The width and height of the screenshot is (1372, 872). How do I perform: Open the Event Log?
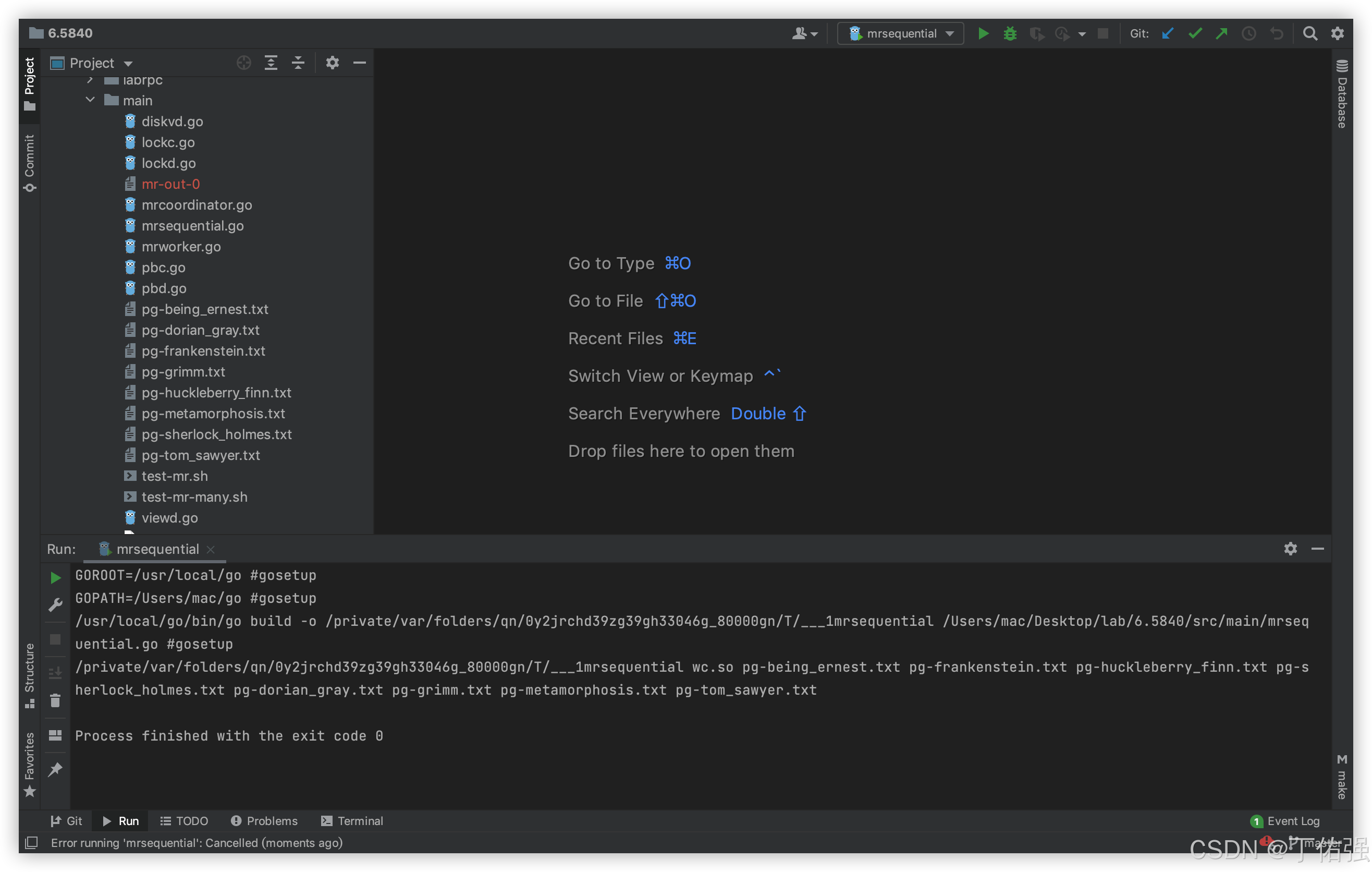click(x=1285, y=821)
